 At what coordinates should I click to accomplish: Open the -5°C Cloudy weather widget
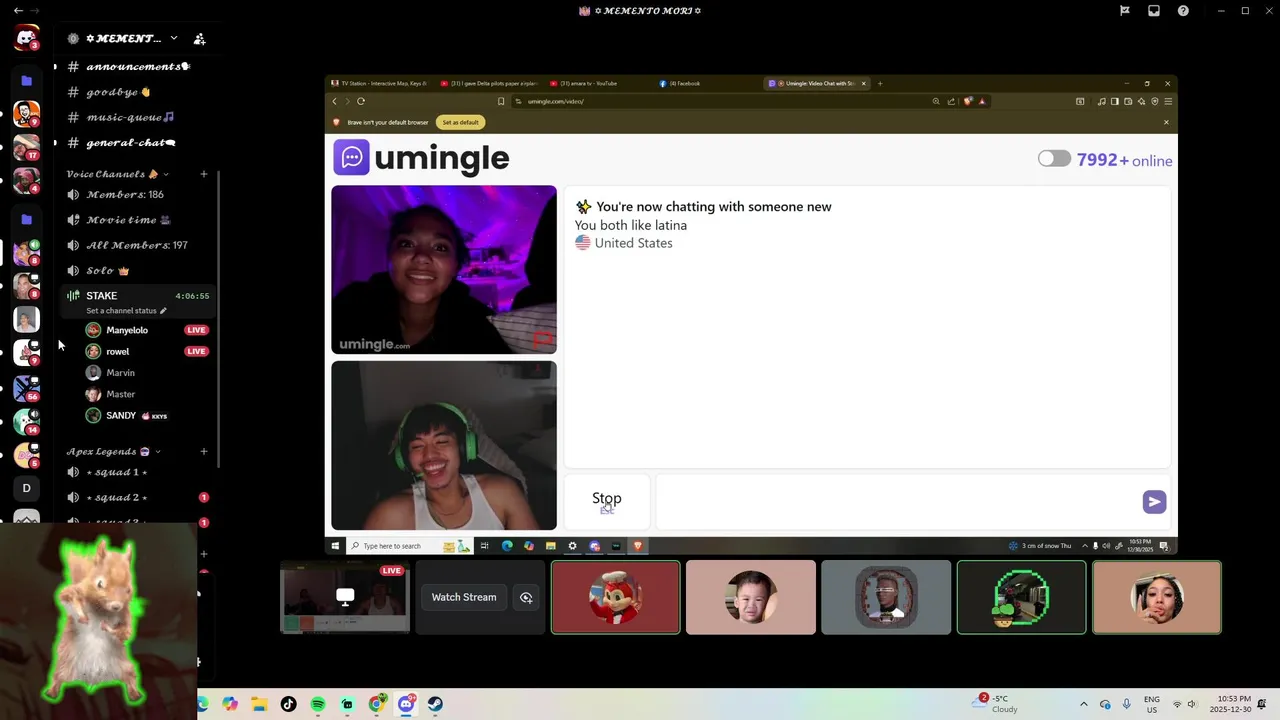(995, 704)
